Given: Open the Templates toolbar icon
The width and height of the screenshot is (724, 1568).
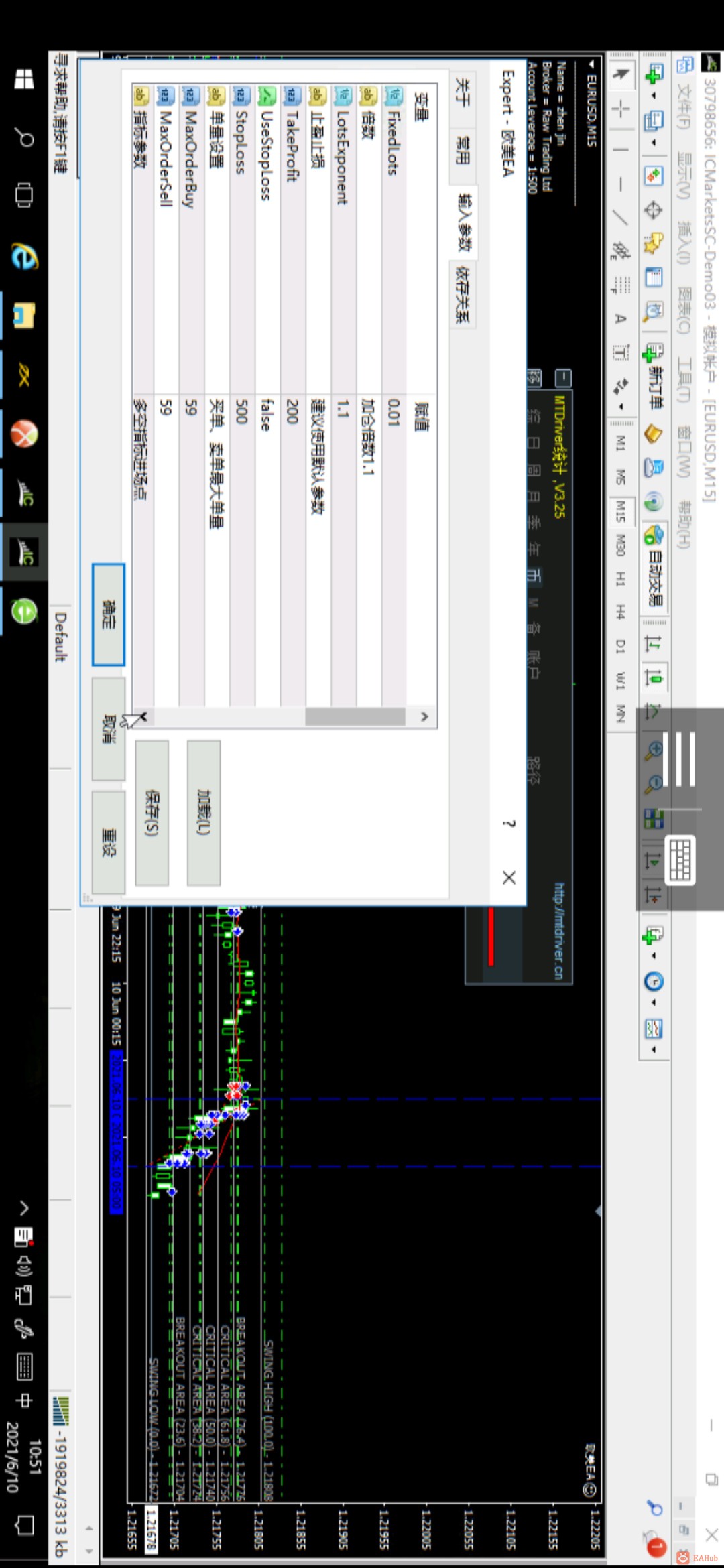Looking at the screenshot, I should pos(654,1029).
